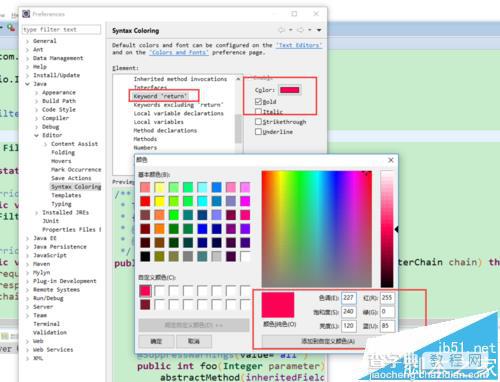Select Syntax Coloring in the tree
500x382 pixels.
click(x=76, y=187)
